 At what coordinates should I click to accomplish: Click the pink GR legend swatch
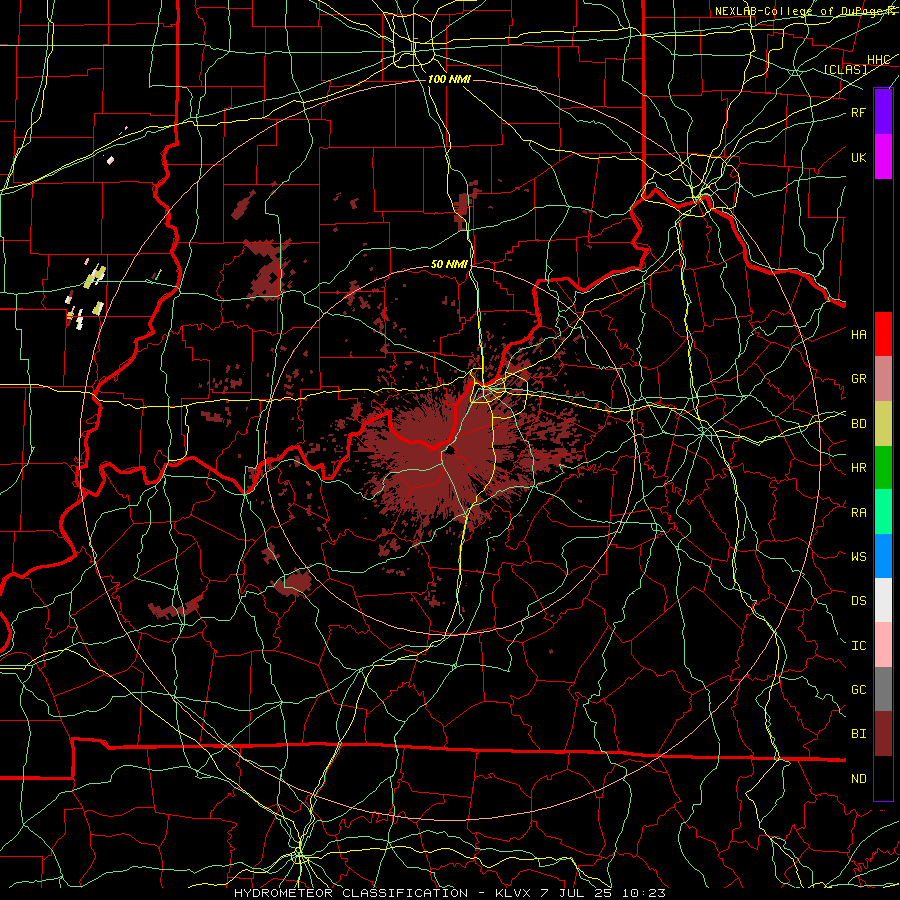(883, 379)
